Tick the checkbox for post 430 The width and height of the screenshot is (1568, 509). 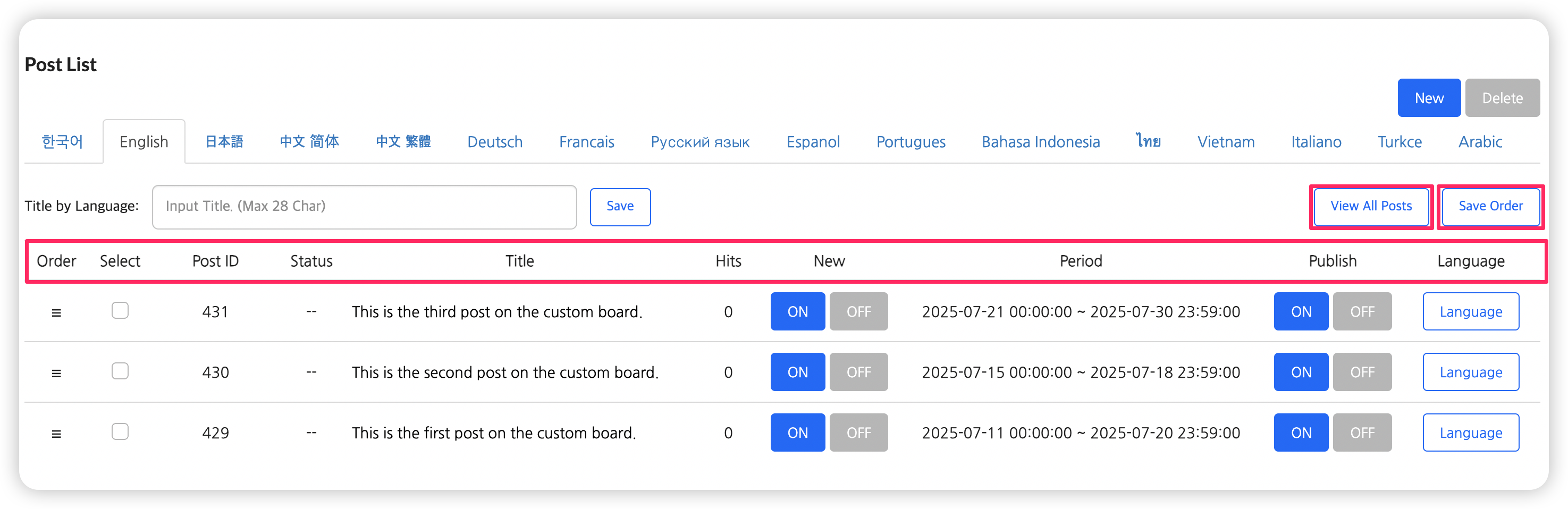click(x=120, y=371)
